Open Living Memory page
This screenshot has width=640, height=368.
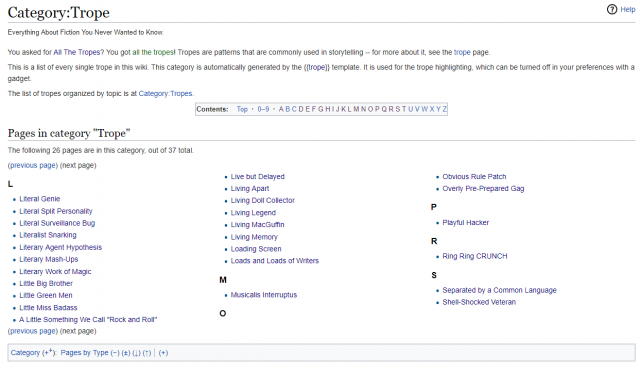pos(254,237)
